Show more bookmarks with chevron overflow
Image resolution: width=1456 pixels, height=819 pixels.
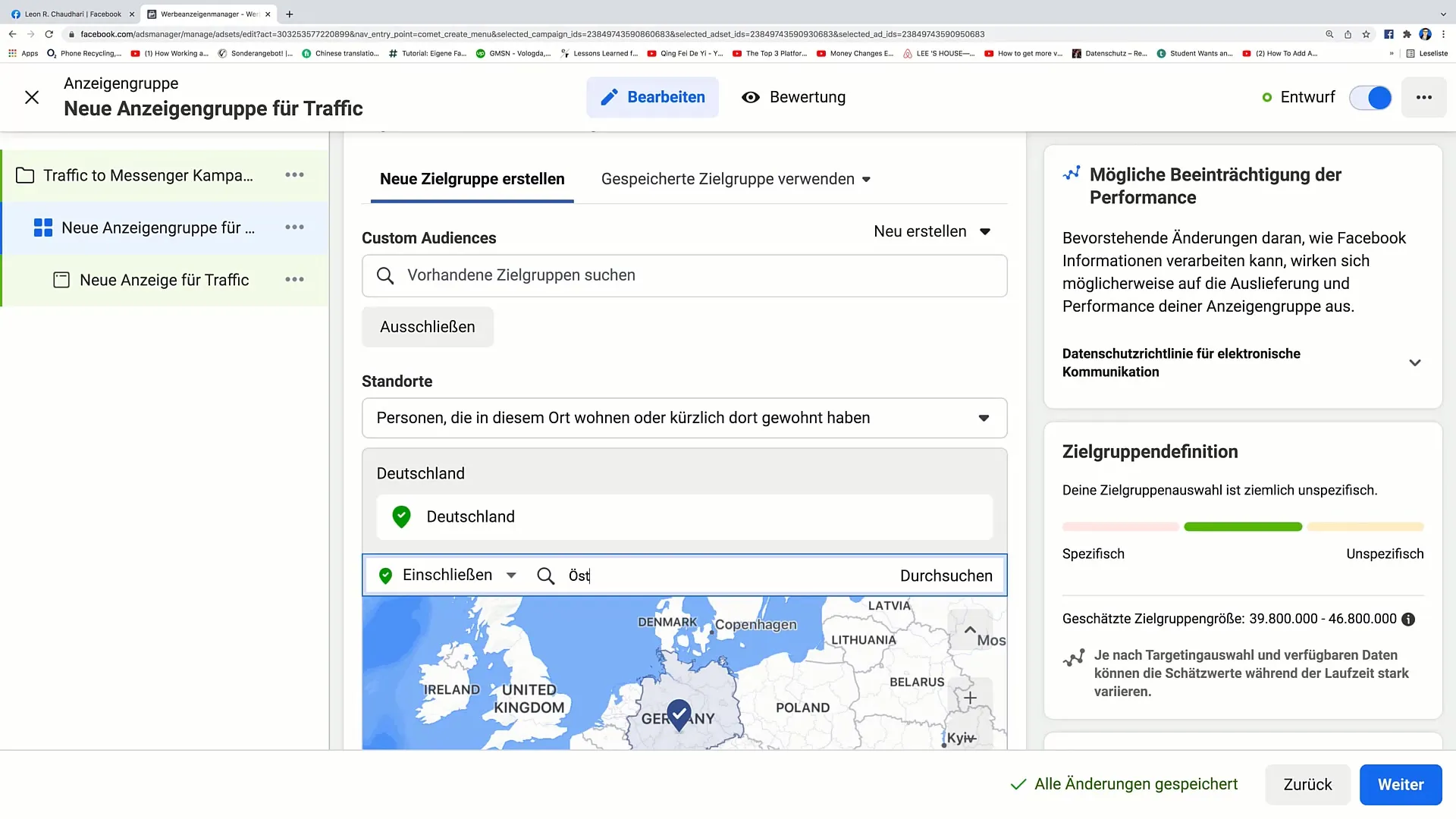(x=1391, y=53)
